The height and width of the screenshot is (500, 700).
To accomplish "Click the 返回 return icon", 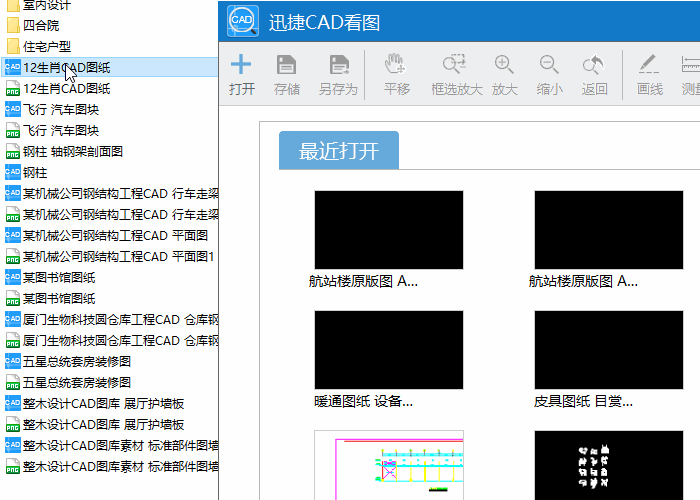I will [594, 64].
